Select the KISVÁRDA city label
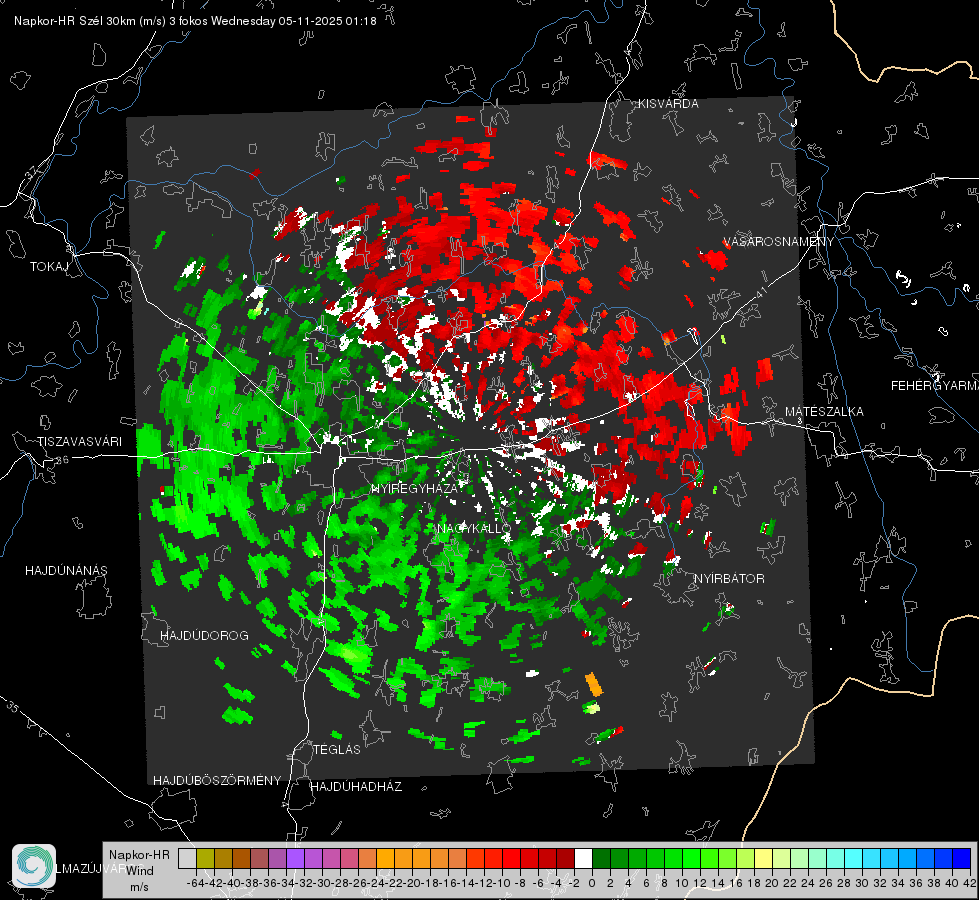 click(x=668, y=104)
